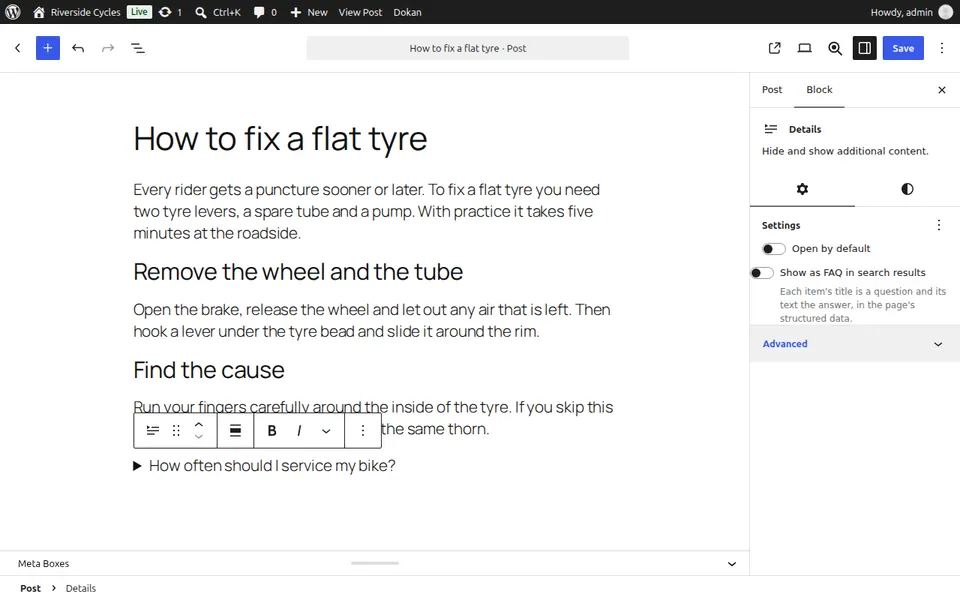Go back using the editor back arrow
The width and height of the screenshot is (960, 600).
point(18,48)
